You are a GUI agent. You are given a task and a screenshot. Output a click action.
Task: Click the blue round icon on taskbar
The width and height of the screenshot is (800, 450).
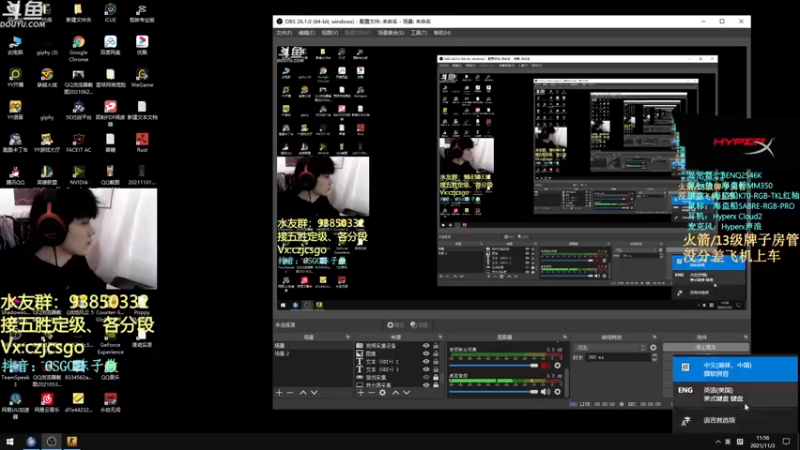pos(31,441)
